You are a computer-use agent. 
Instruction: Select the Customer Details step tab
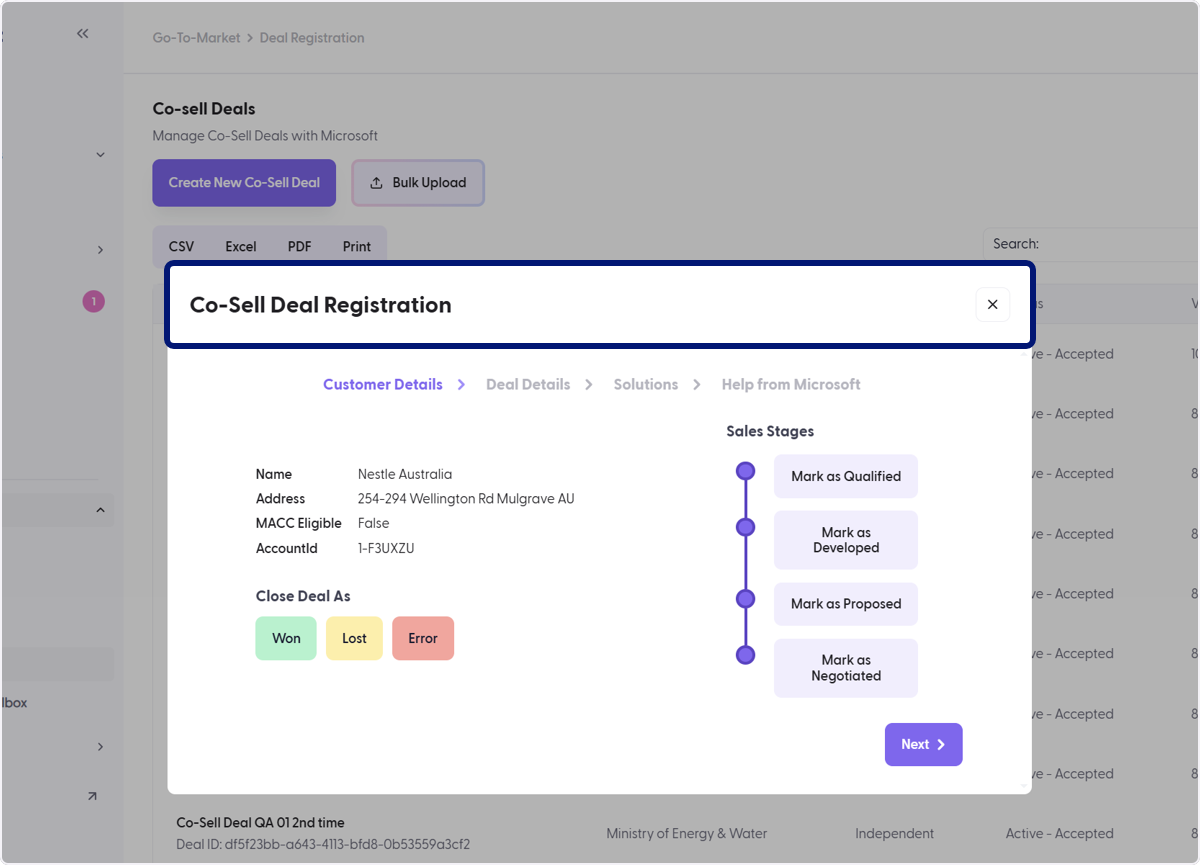pos(382,384)
